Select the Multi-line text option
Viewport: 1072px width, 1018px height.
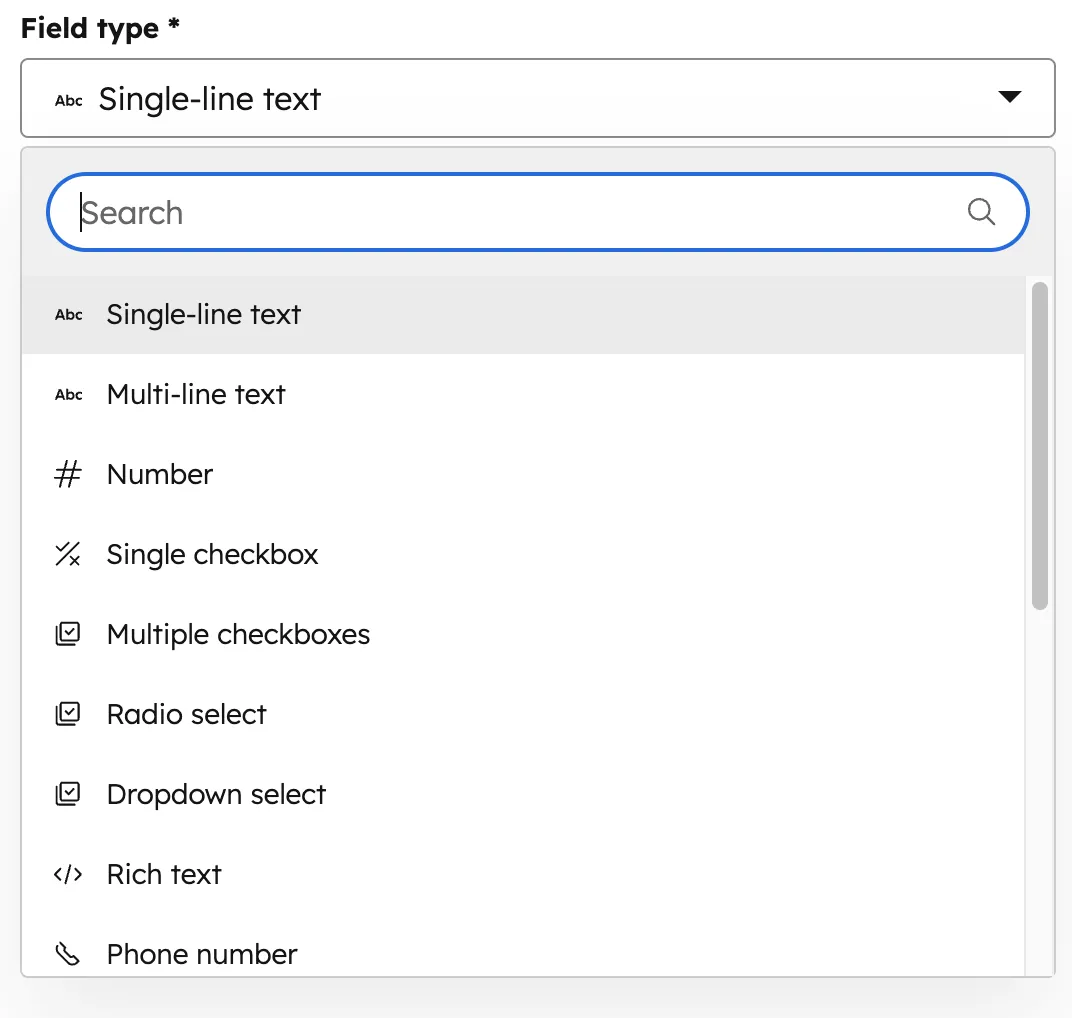click(196, 394)
